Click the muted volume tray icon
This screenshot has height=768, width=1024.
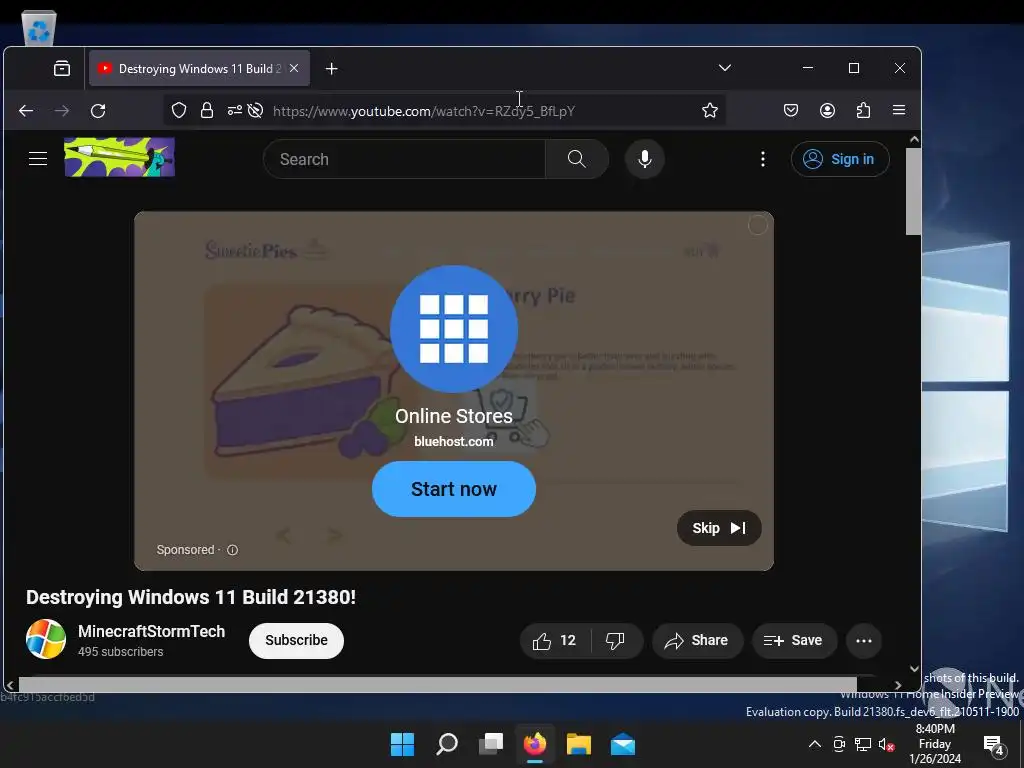click(x=886, y=744)
